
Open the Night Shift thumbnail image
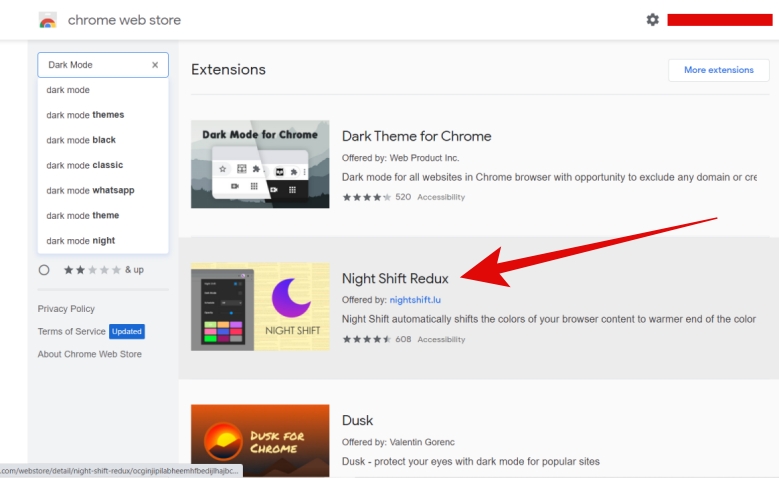click(260, 307)
